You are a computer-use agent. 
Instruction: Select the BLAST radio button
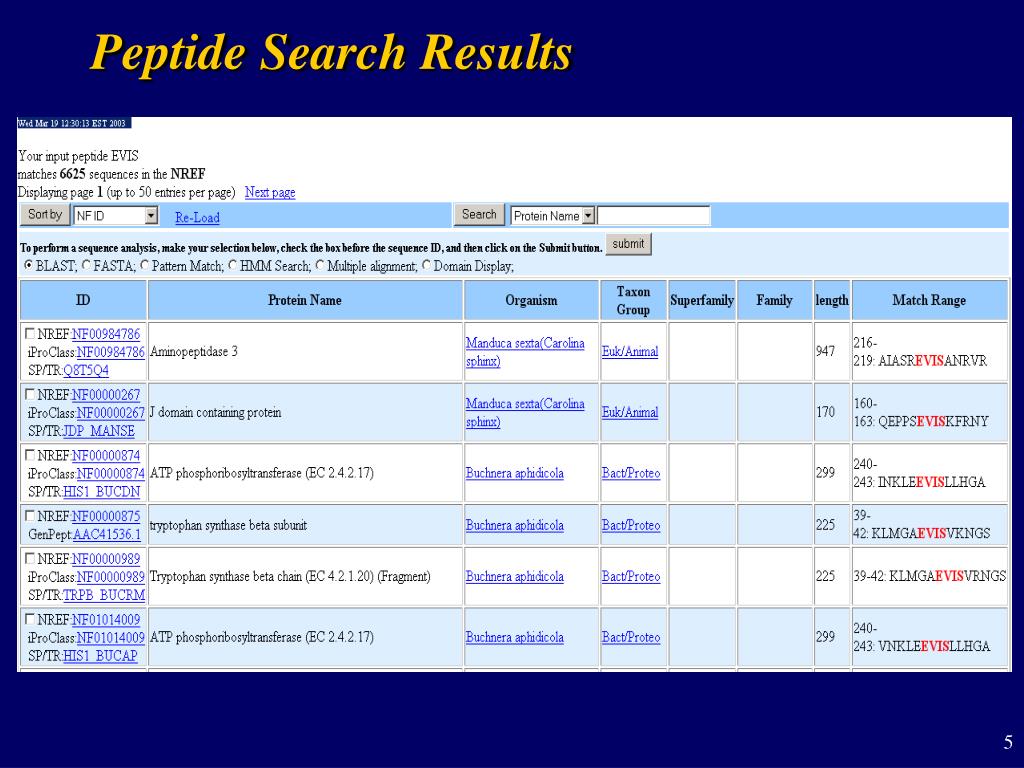coord(29,265)
